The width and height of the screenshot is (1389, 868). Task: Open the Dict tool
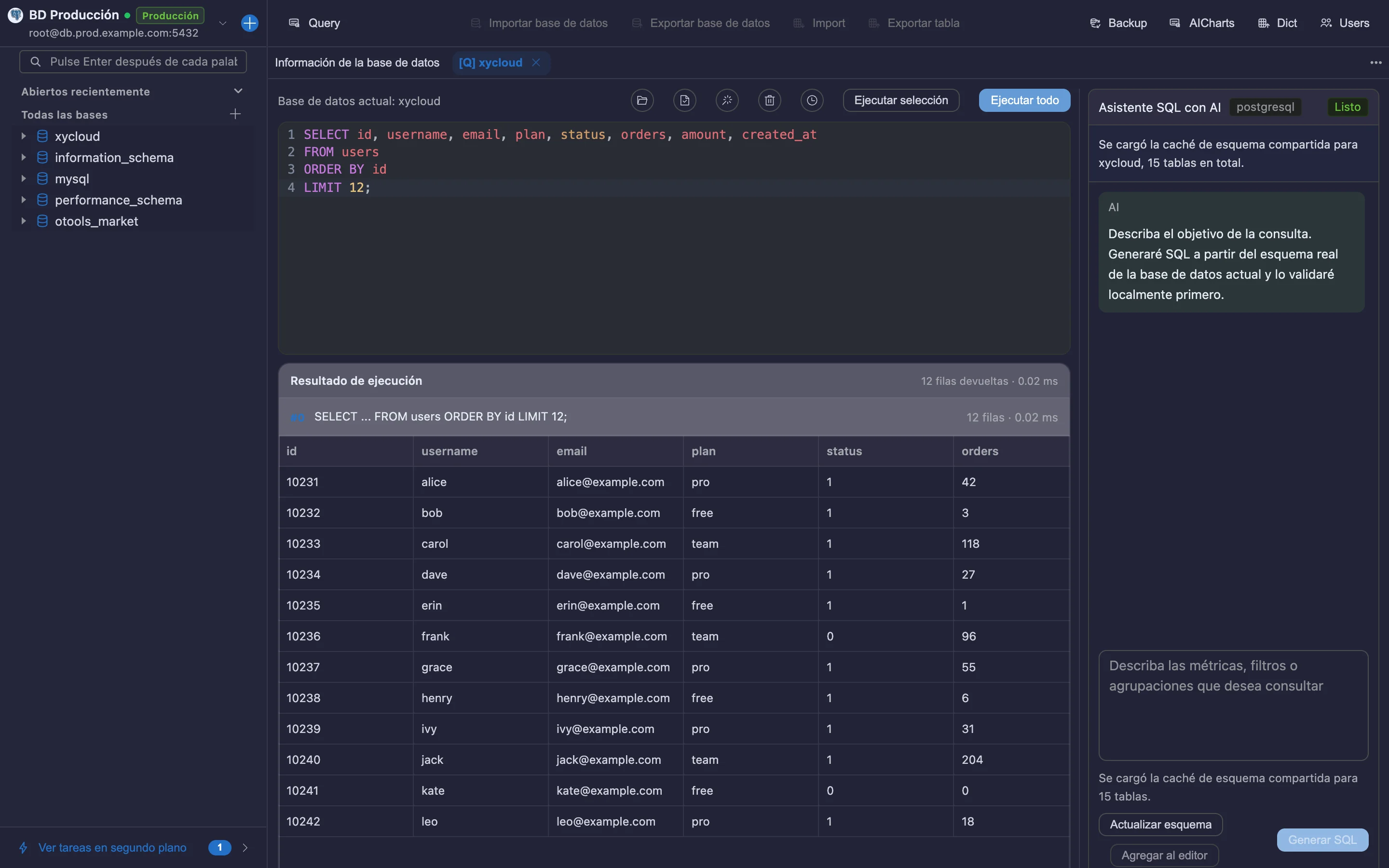1277,23
